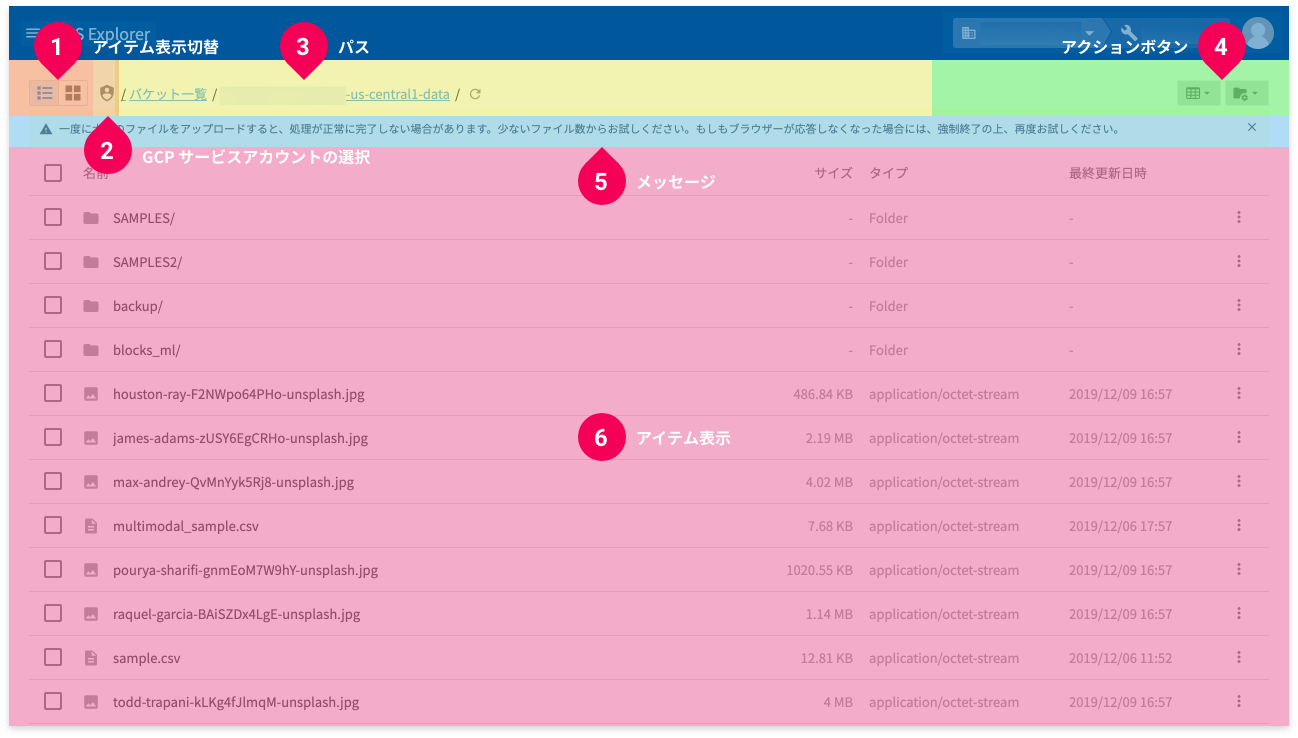Open sample.csv file name
The width and height of the screenshot is (1298, 738).
tap(147, 658)
